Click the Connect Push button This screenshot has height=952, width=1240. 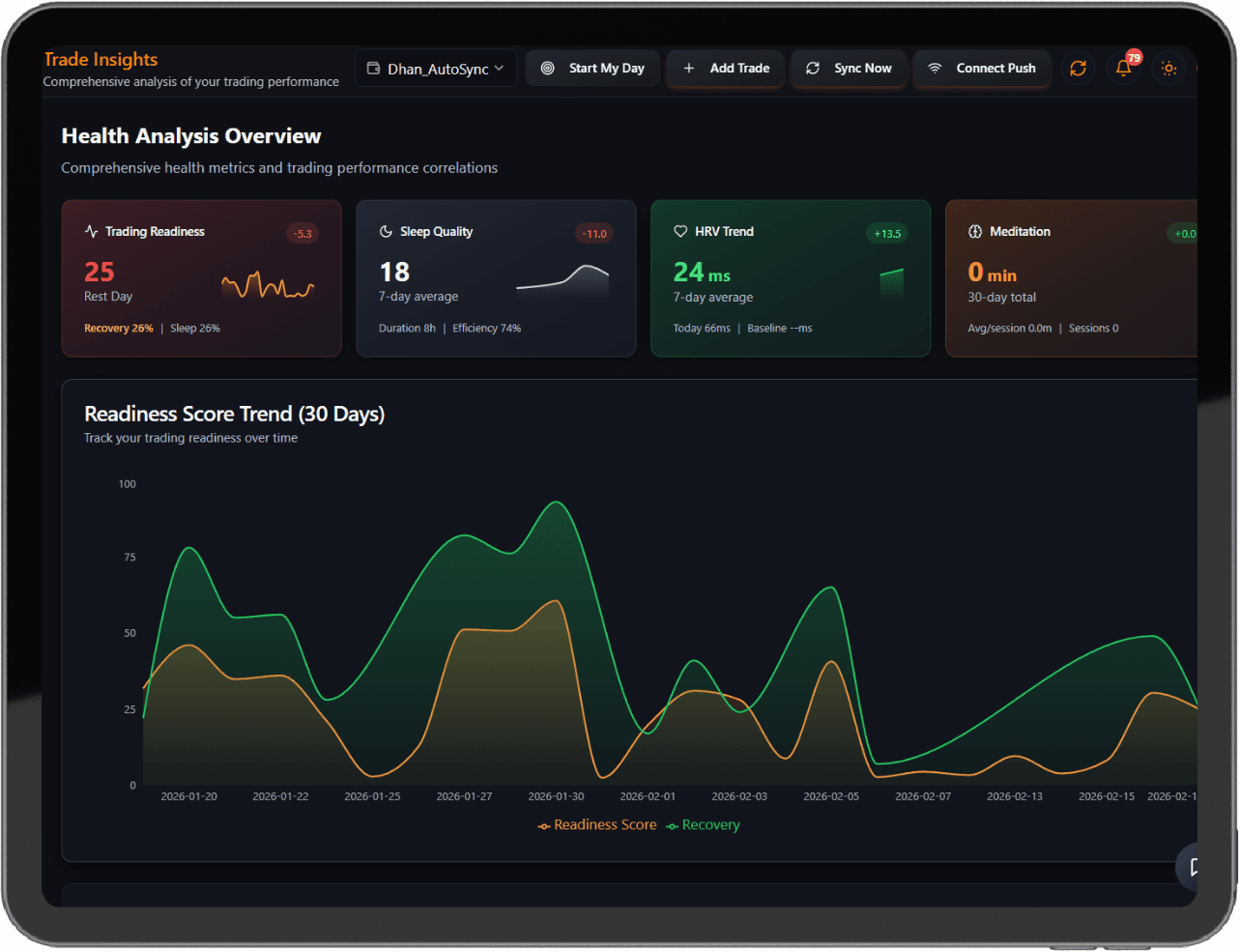[982, 69]
